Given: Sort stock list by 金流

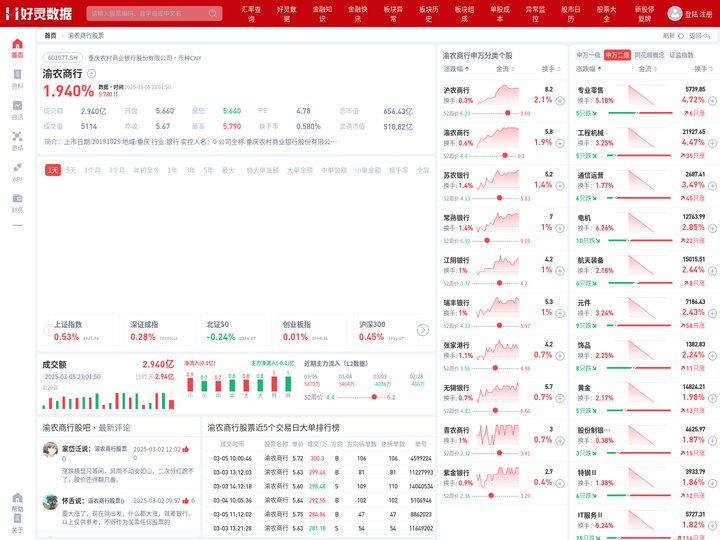Looking at the screenshot, I should coord(505,69).
